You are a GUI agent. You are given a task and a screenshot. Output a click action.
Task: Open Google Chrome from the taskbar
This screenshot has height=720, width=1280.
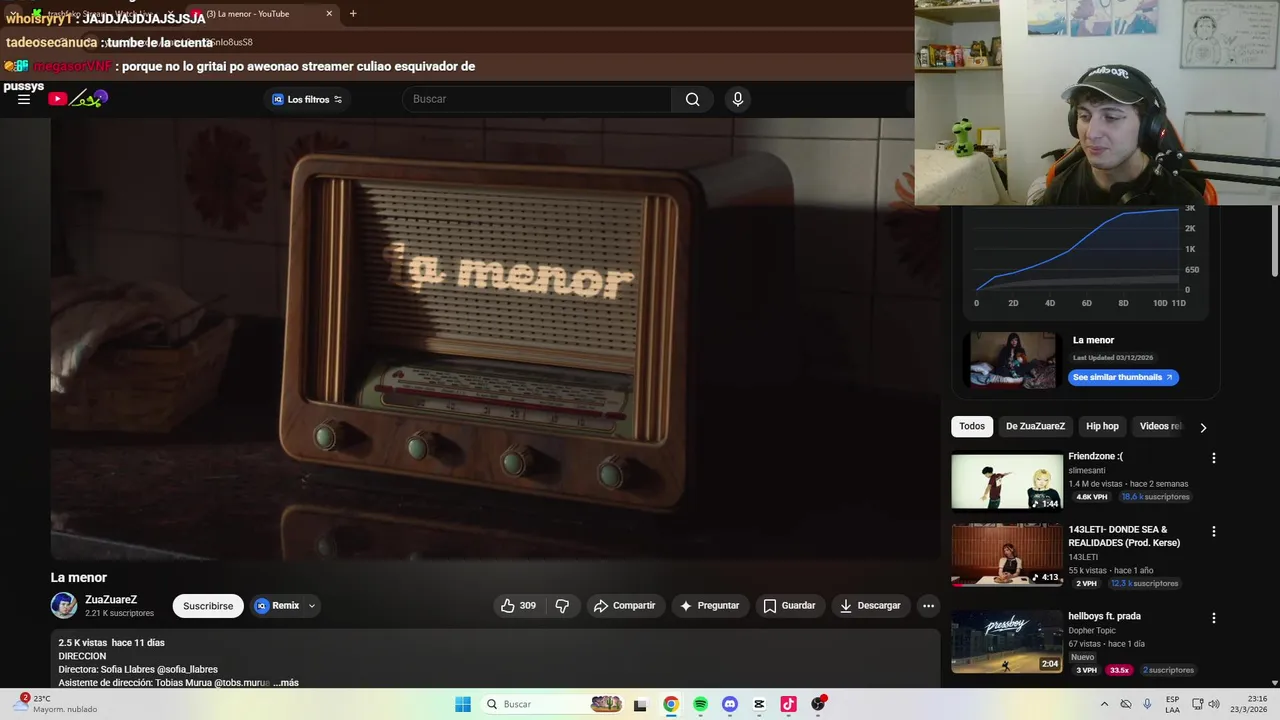[671, 704]
